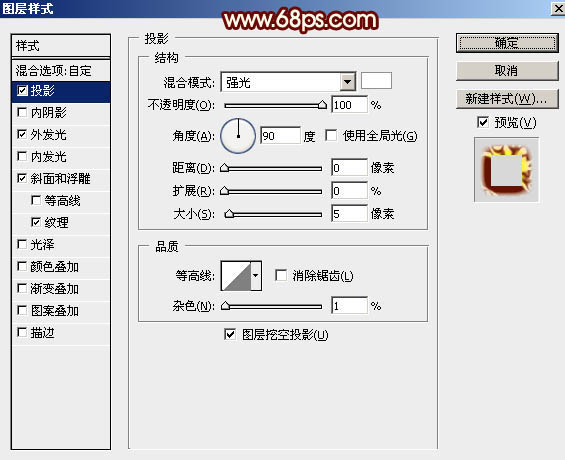Uncheck 图层挖空投影 option

tap(230, 335)
